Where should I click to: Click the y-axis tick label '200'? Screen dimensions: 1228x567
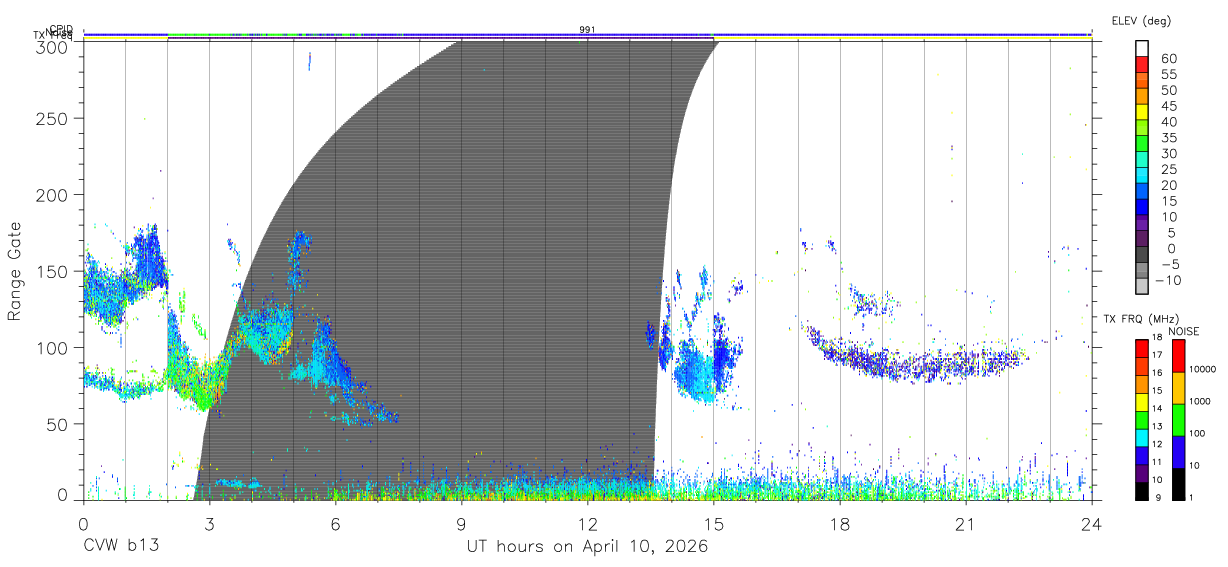coord(52,195)
